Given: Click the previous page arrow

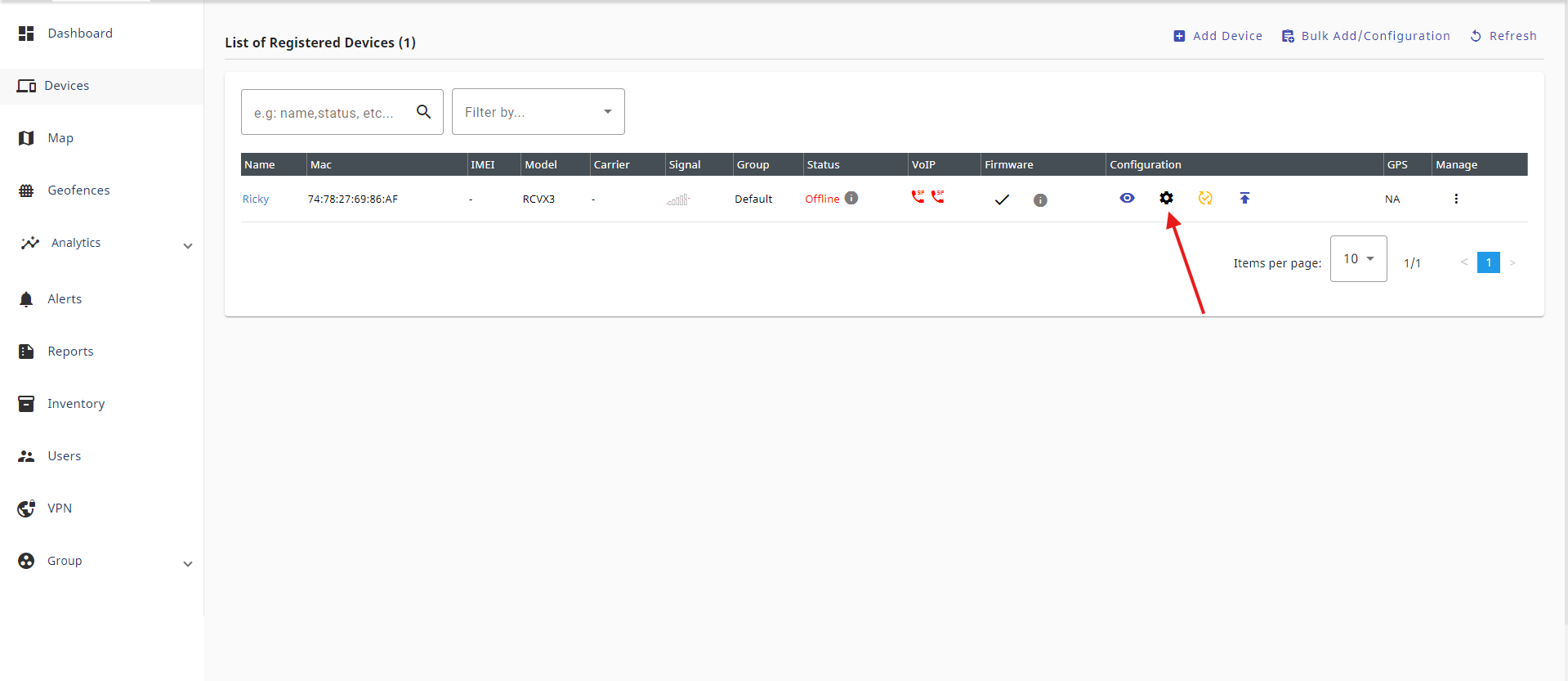Looking at the screenshot, I should coord(1464,262).
